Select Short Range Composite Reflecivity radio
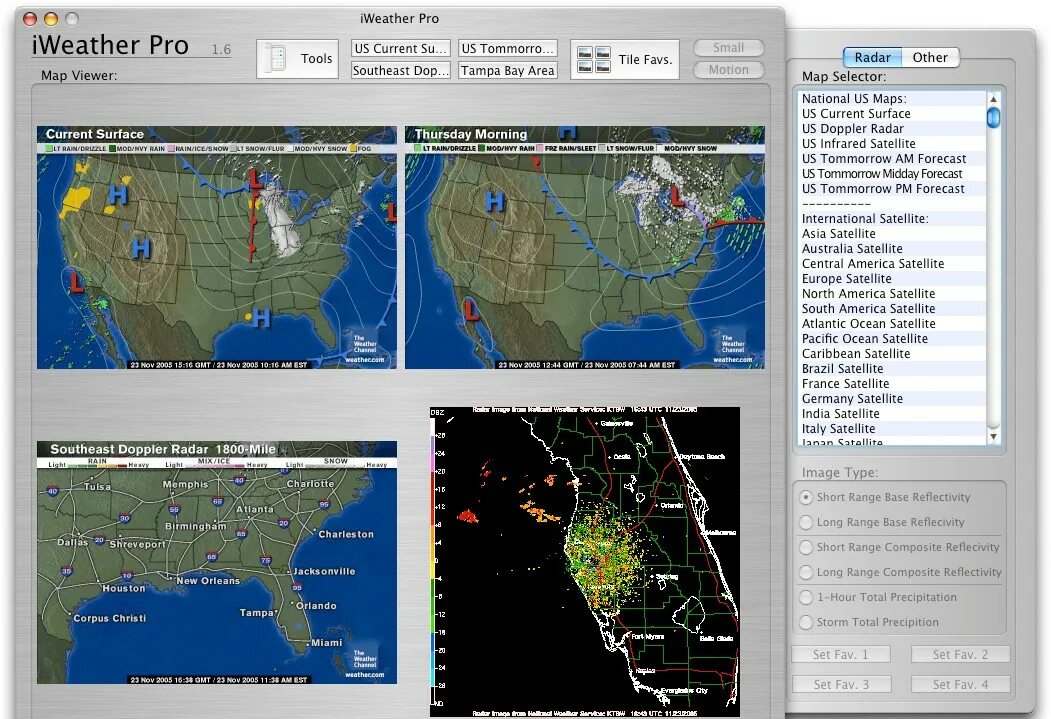The height and width of the screenshot is (719, 1051). click(x=806, y=547)
